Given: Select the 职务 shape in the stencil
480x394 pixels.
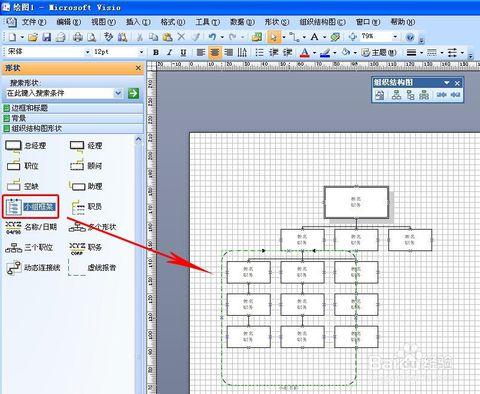Looking at the screenshot, I should (x=85, y=247).
